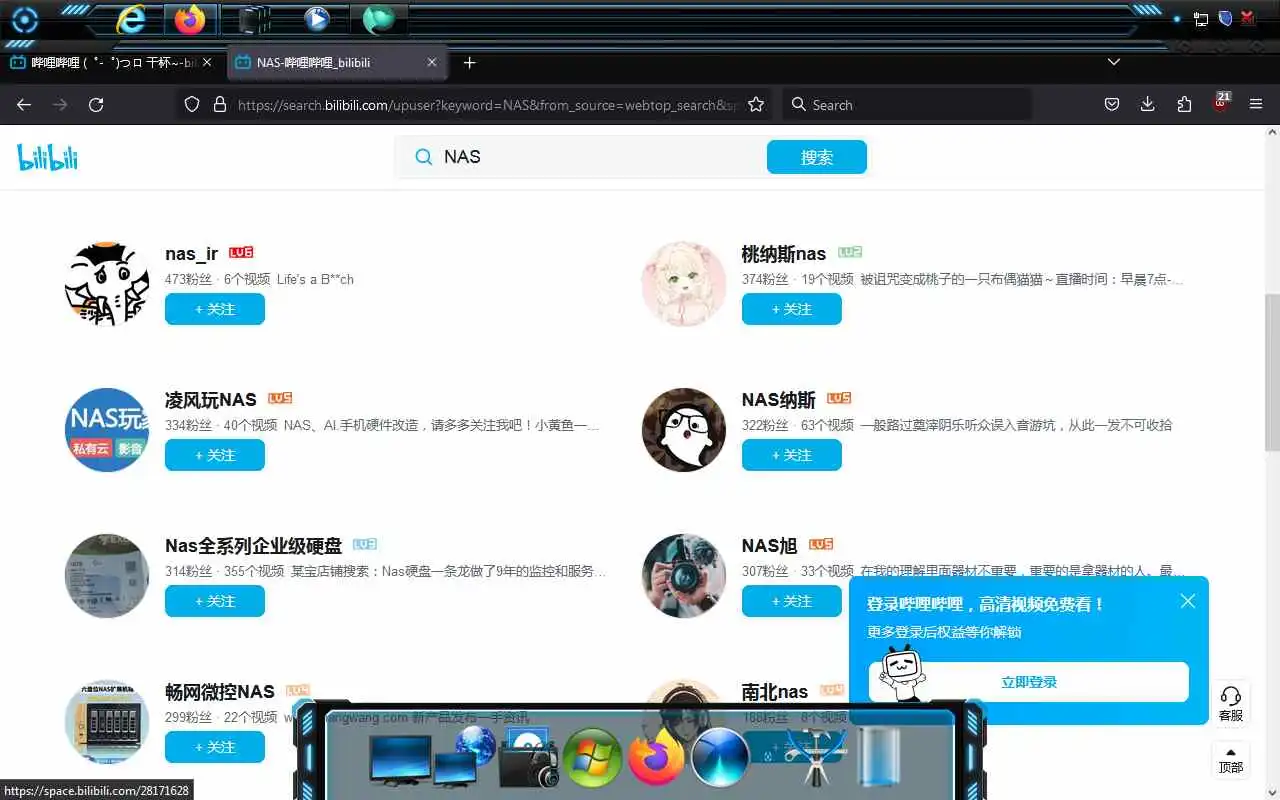The image size is (1280, 800).
Task: Click the browser URL address bar
Action: [x=487, y=105]
